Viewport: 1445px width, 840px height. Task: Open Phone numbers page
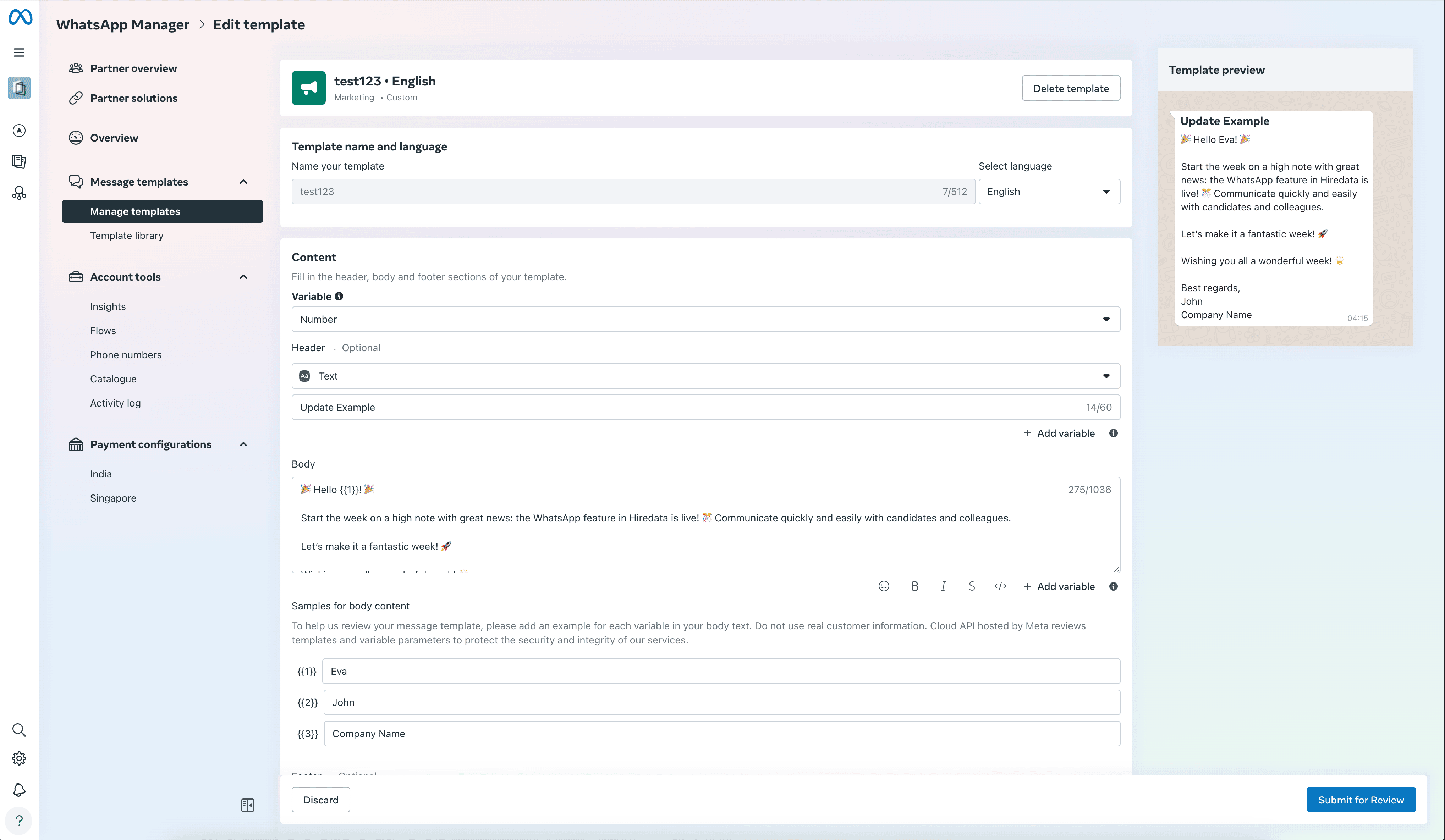(x=126, y=354)
